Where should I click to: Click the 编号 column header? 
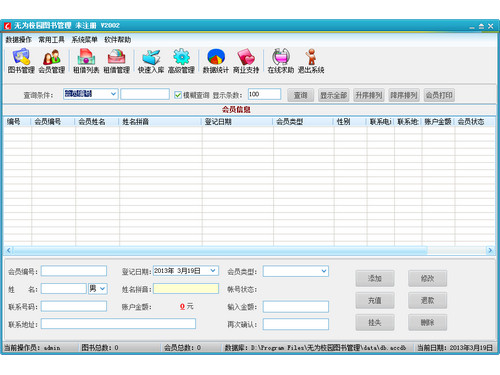[x=18, y=122]
